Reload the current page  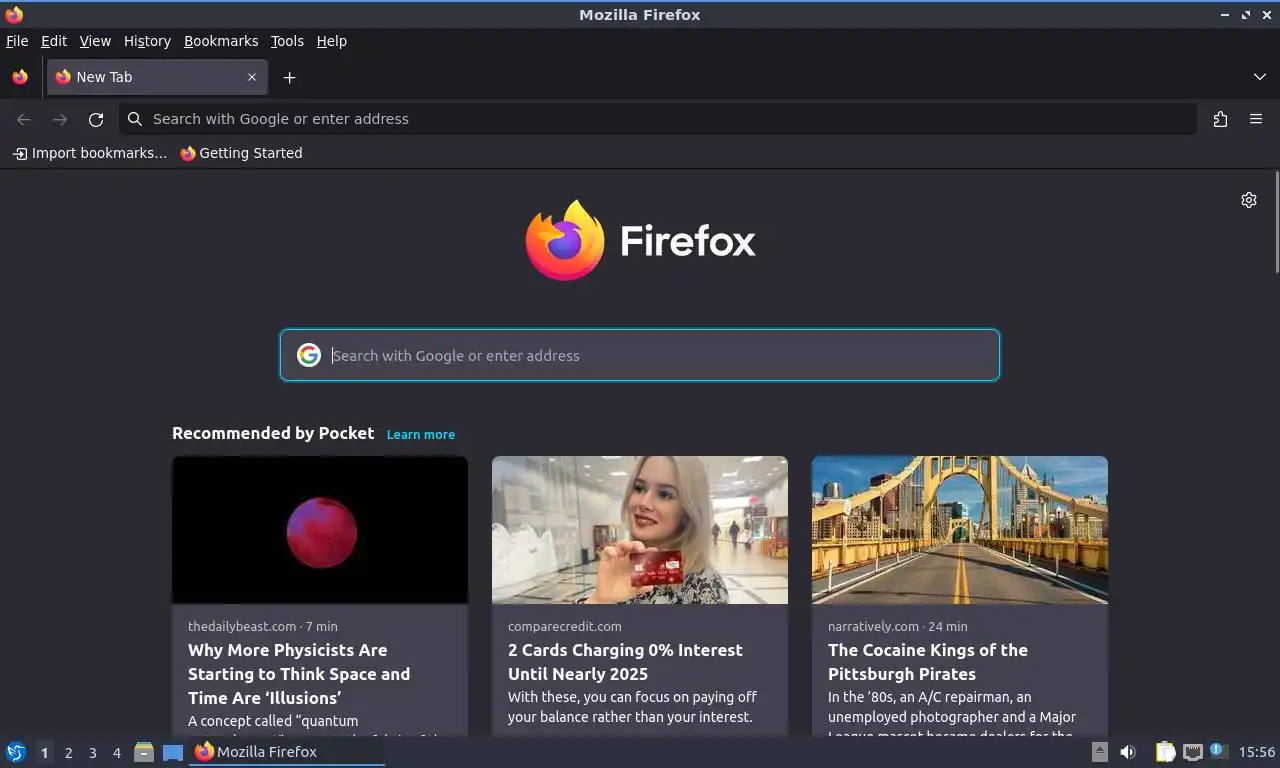(96, 119)
